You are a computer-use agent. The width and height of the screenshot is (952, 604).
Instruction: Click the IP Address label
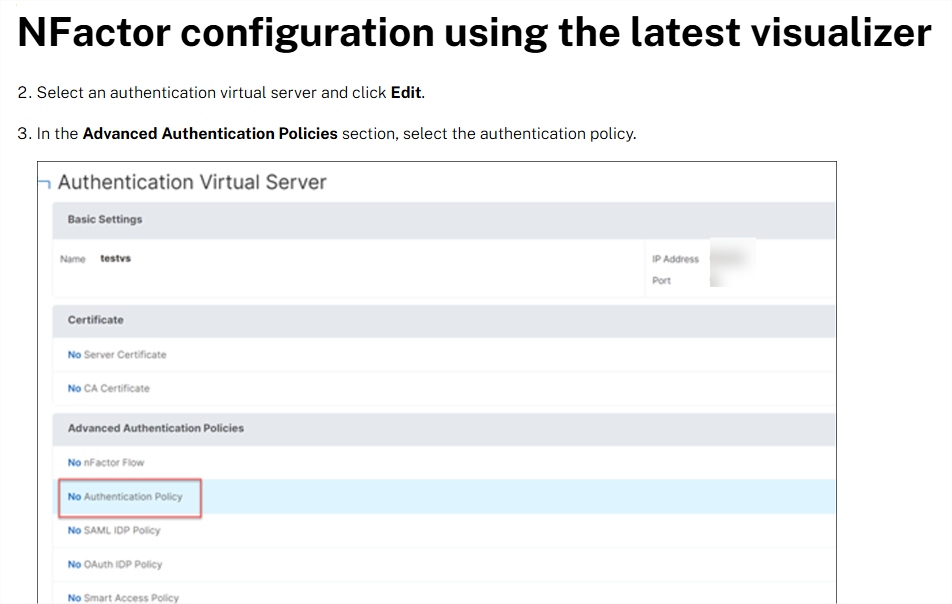click(675, 259)
